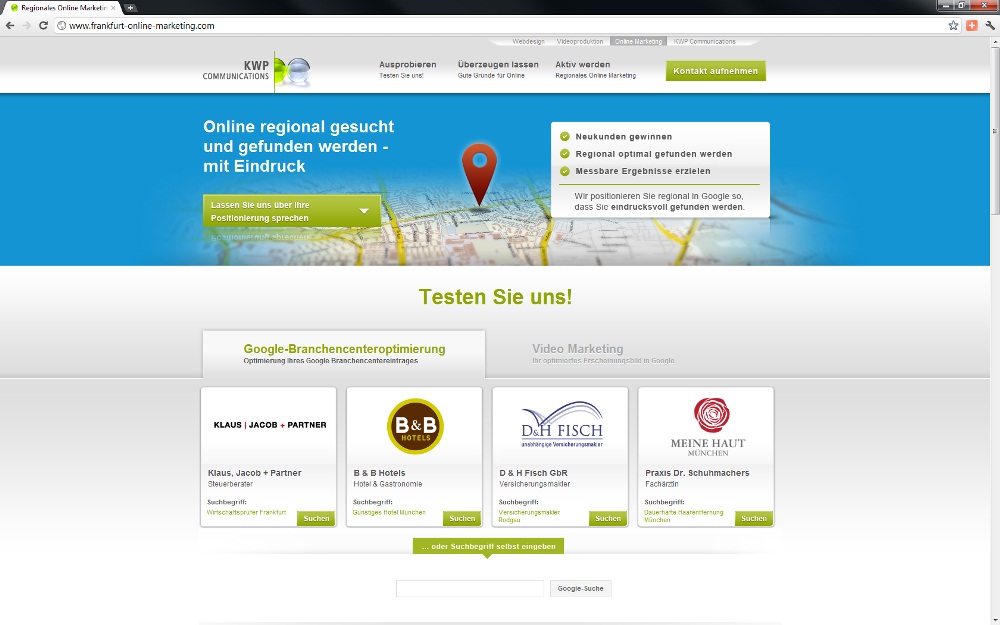Click the Google-Suche button
Viewport: 1000px width, 625px height.
pyautogui.click(x=580, y=588)
